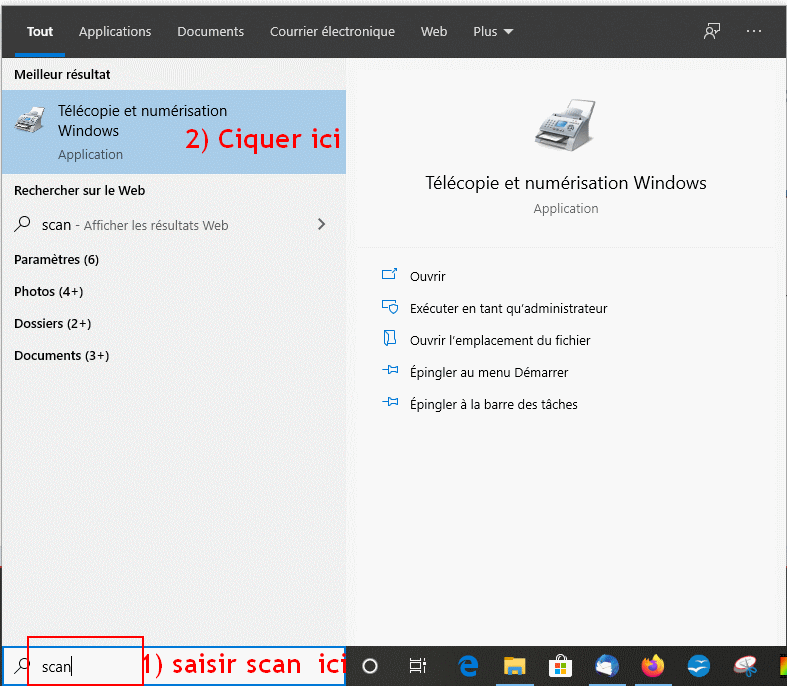This screenshot has height=686, width=787.
Task: Click the Ouvrir open-window icon
Action: pyautogui.click(x=389, y=274)
